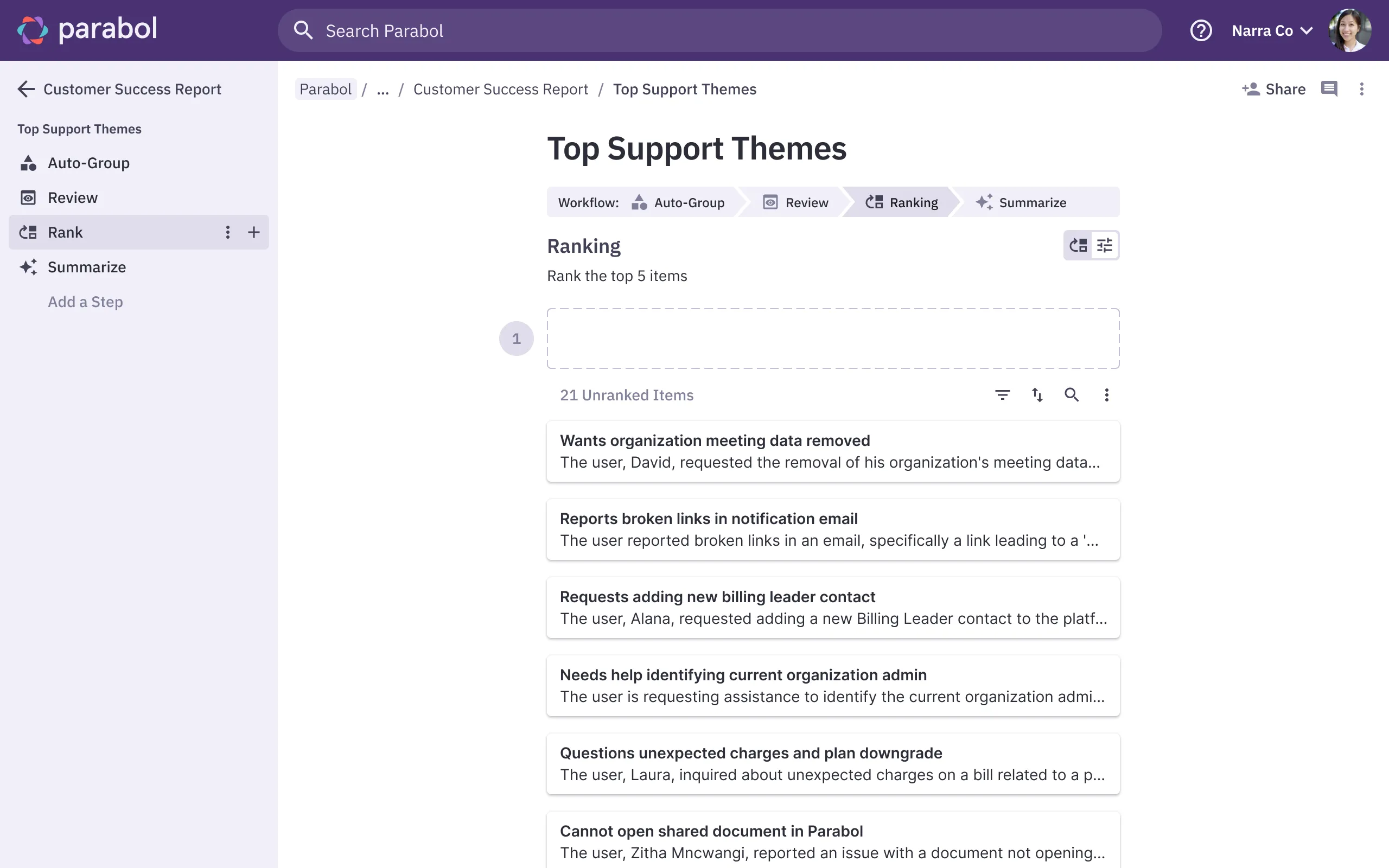Click the sort arrows icon for unranked items
The height and width of the screenshot is (868, 1389).
tap(1037, 394)
